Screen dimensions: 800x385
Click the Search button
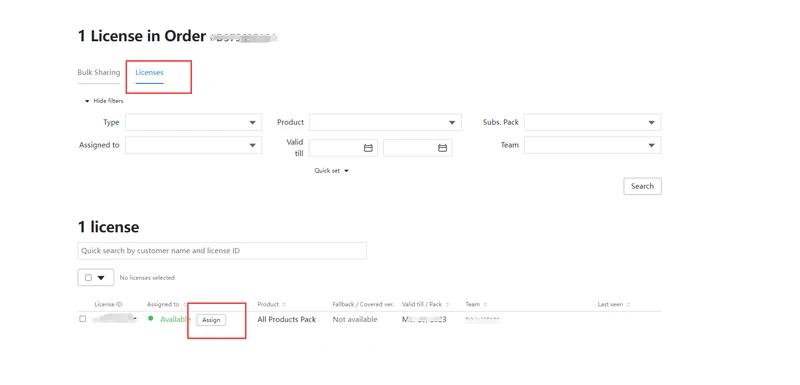pos(642,186)
